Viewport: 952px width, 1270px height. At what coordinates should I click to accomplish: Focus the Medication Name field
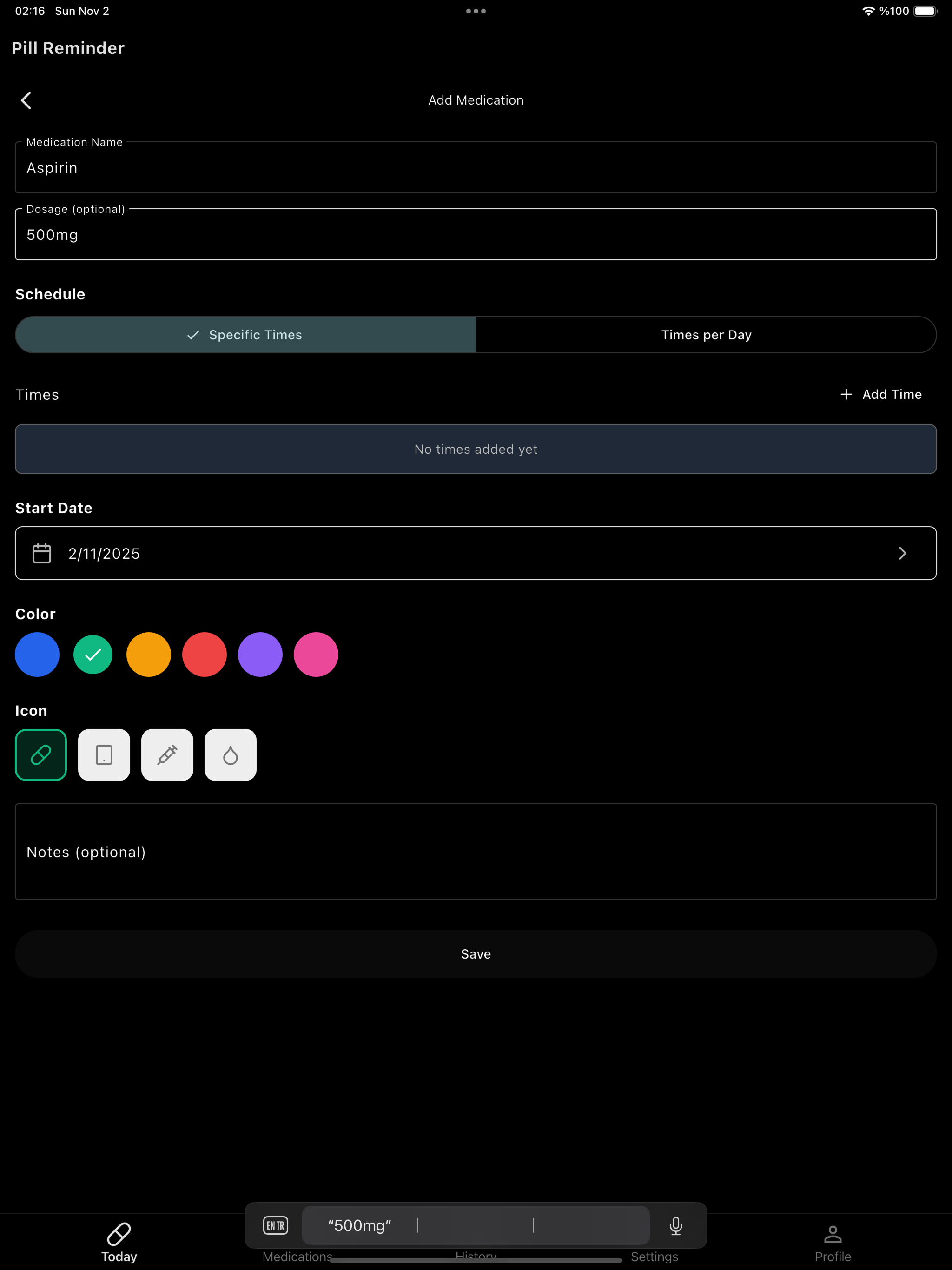click(x=476, y=167)
